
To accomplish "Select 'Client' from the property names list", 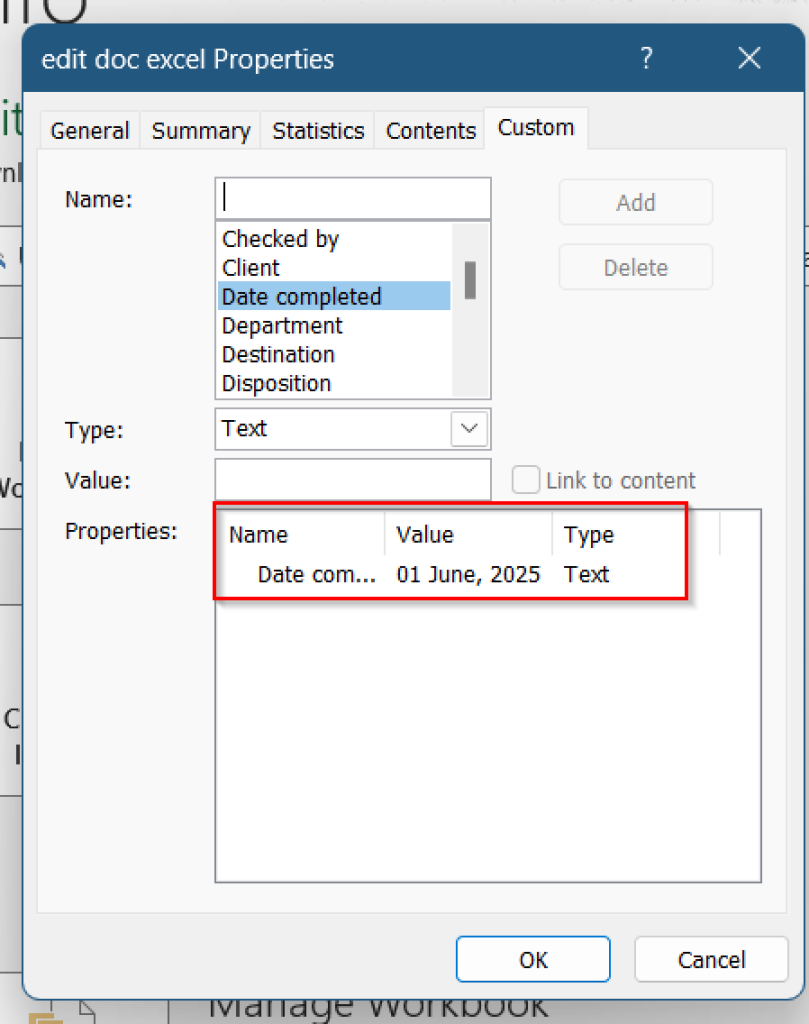I will (250, 268).
